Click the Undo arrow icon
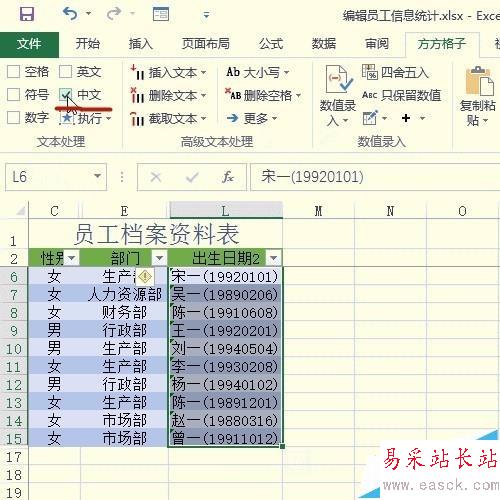The height and width of the screenshot is (500, 500). (70, 14)
